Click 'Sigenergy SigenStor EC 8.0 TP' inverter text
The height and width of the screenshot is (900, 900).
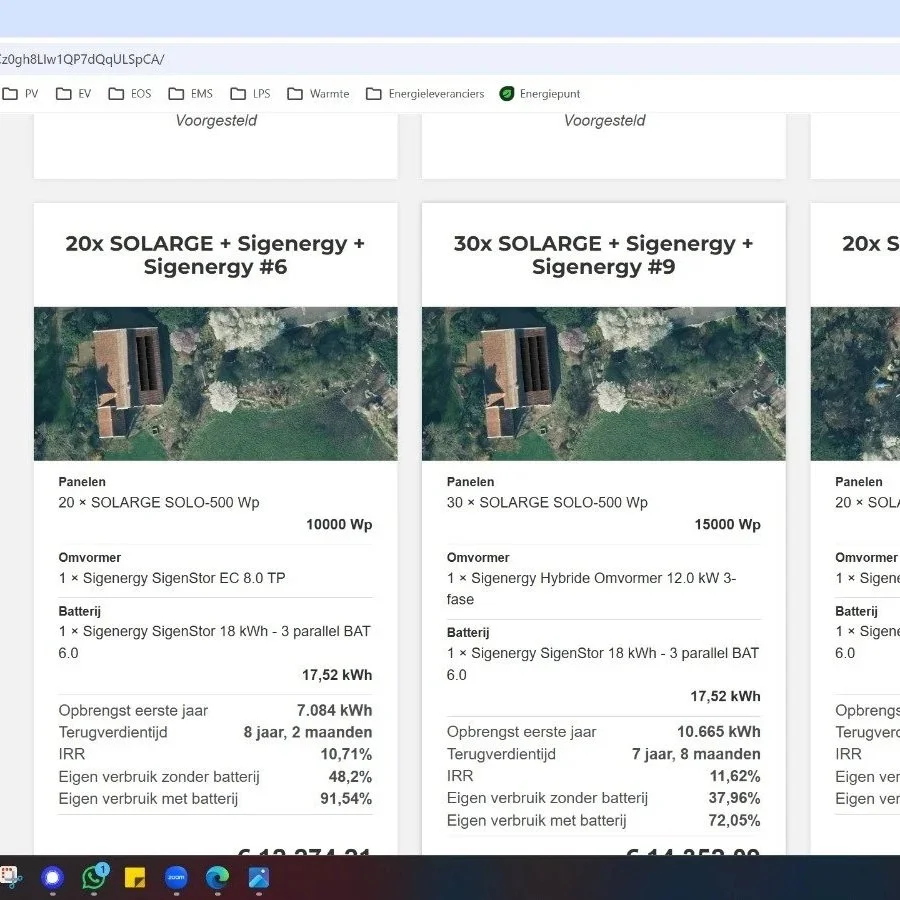coord(184,578)
